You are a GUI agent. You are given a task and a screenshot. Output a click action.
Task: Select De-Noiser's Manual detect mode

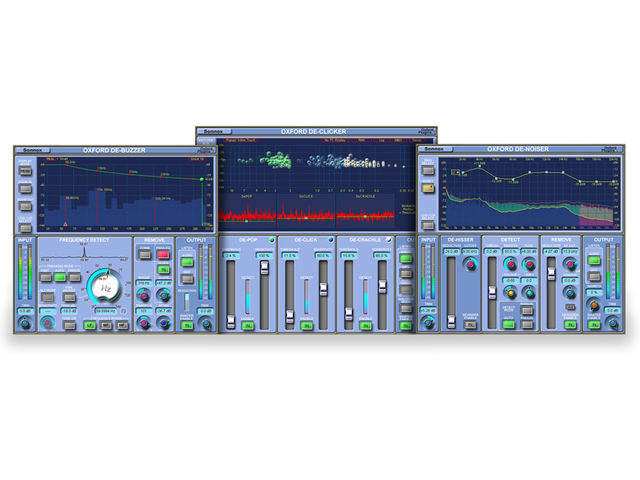(527, 311)
